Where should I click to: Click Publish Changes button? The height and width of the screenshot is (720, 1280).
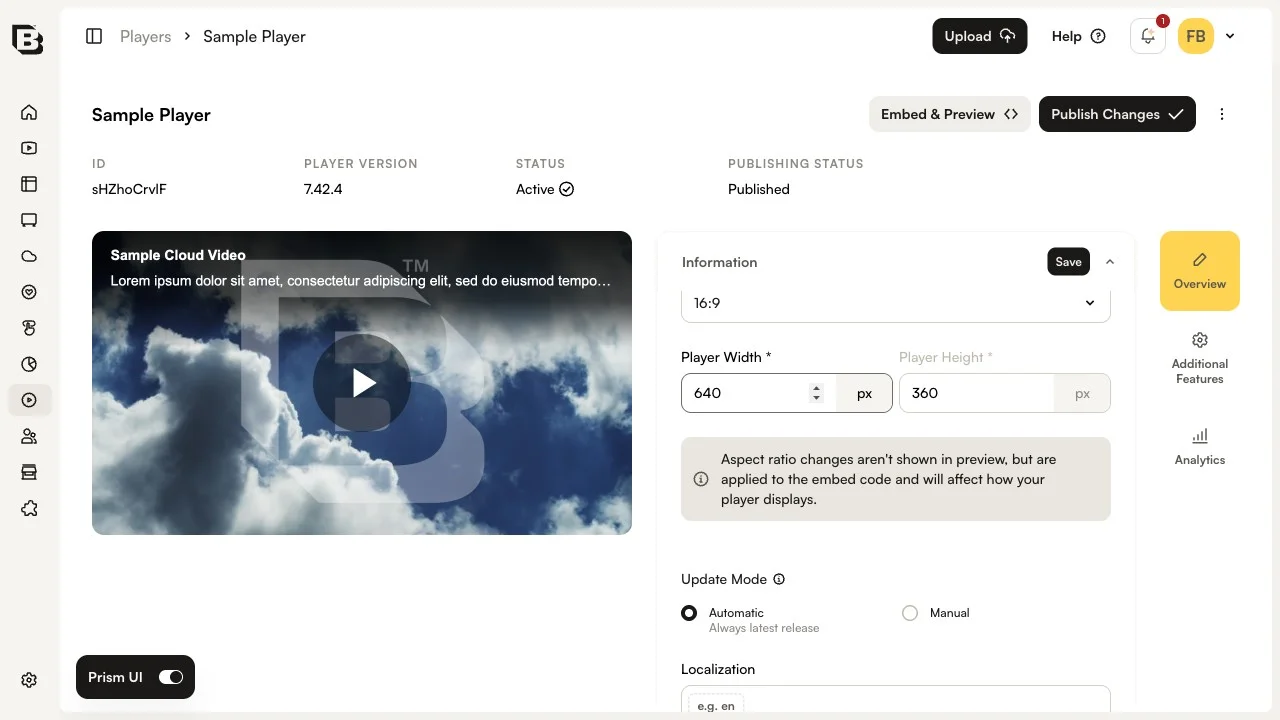click(1117, 114)
